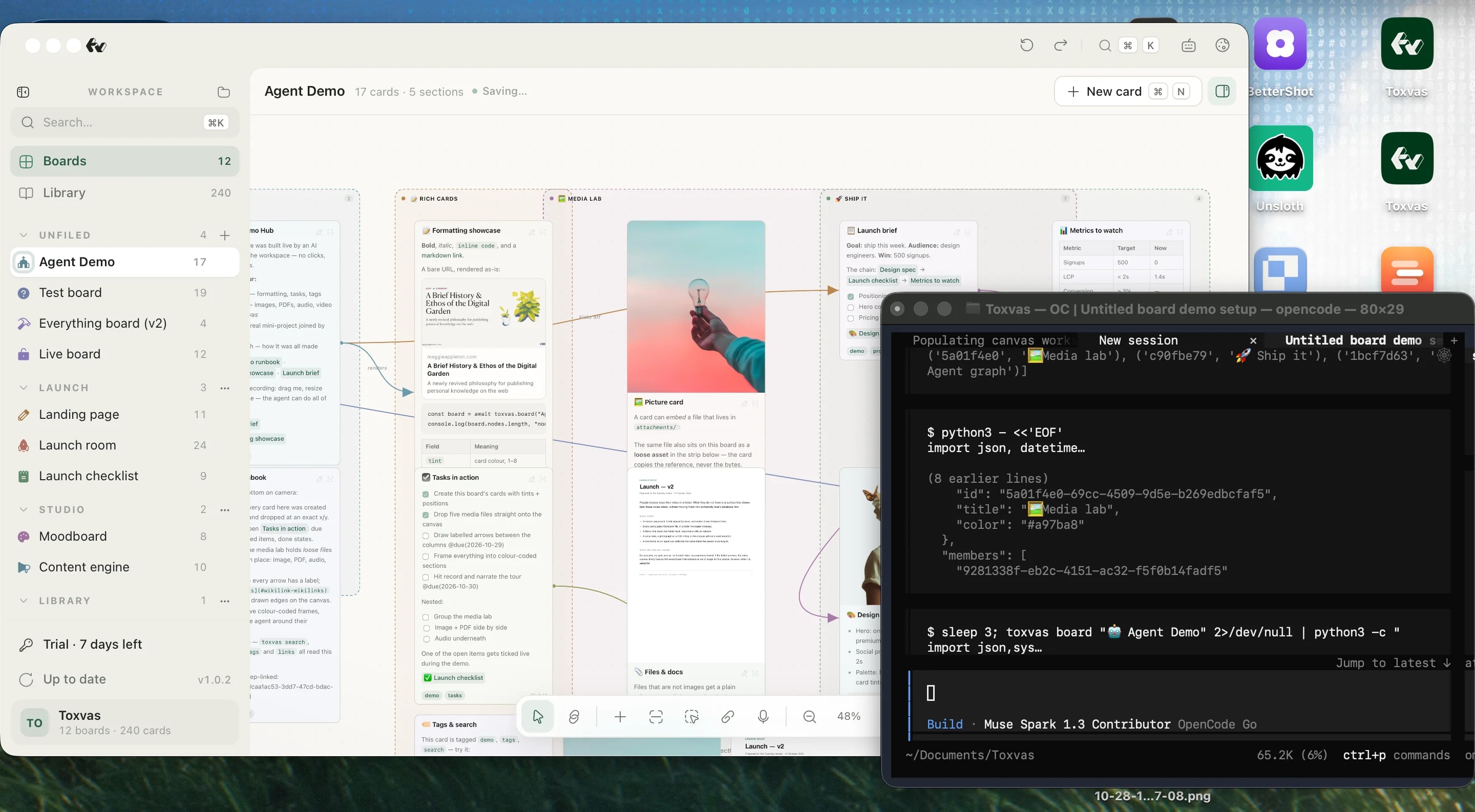The image size is (1475, 812).
Task: Collapse the STUDIO sidebar section
Action: tap(24, 509)
